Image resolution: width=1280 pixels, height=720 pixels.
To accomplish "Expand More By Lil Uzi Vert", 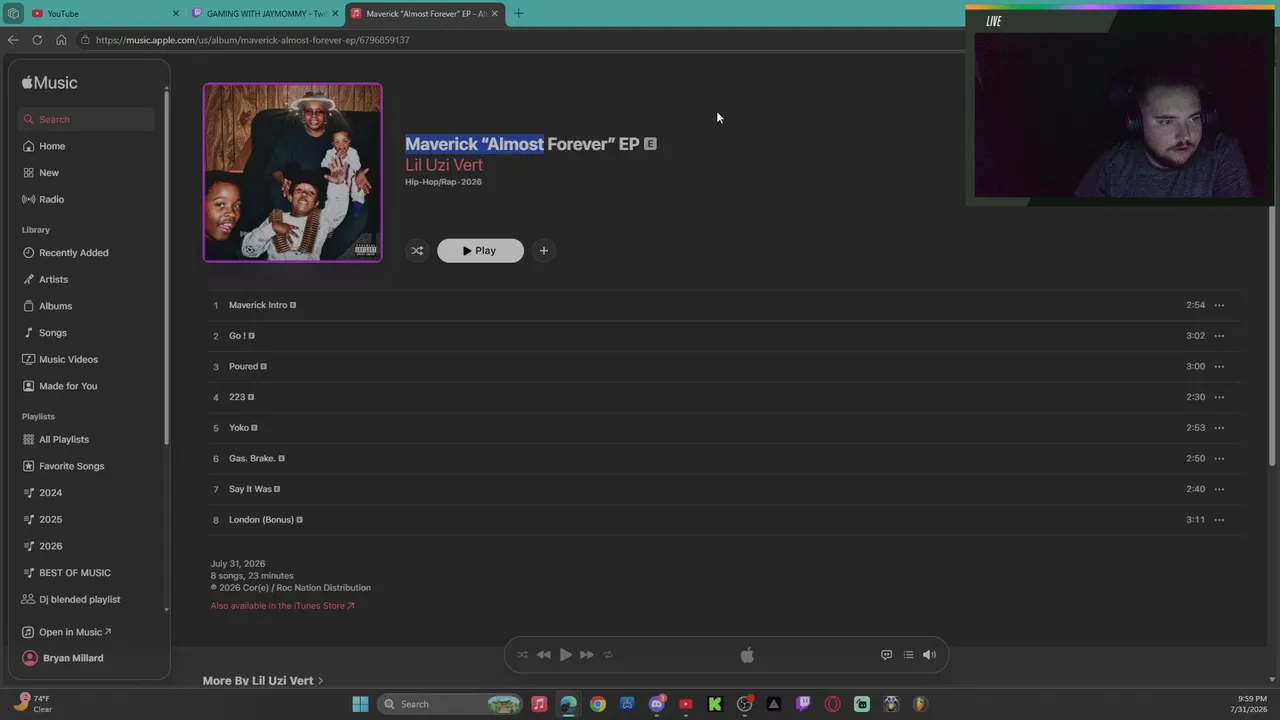I will pyautogui.click(x=263, y=681).
